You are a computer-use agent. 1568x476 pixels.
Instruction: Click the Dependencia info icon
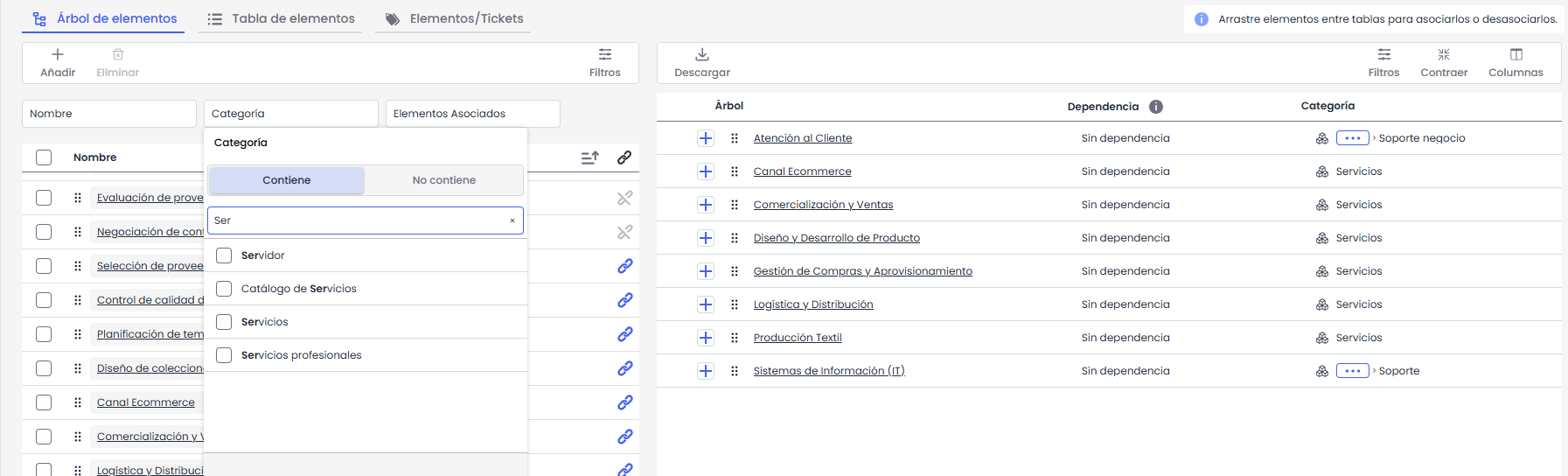pyautogui.click(x=1155, y=107)
